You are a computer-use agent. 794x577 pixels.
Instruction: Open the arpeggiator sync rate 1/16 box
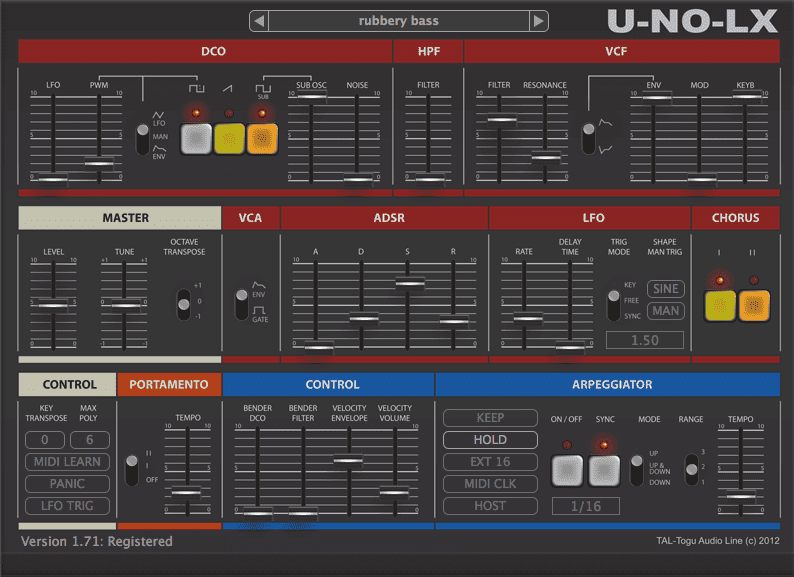pos(586,506)
